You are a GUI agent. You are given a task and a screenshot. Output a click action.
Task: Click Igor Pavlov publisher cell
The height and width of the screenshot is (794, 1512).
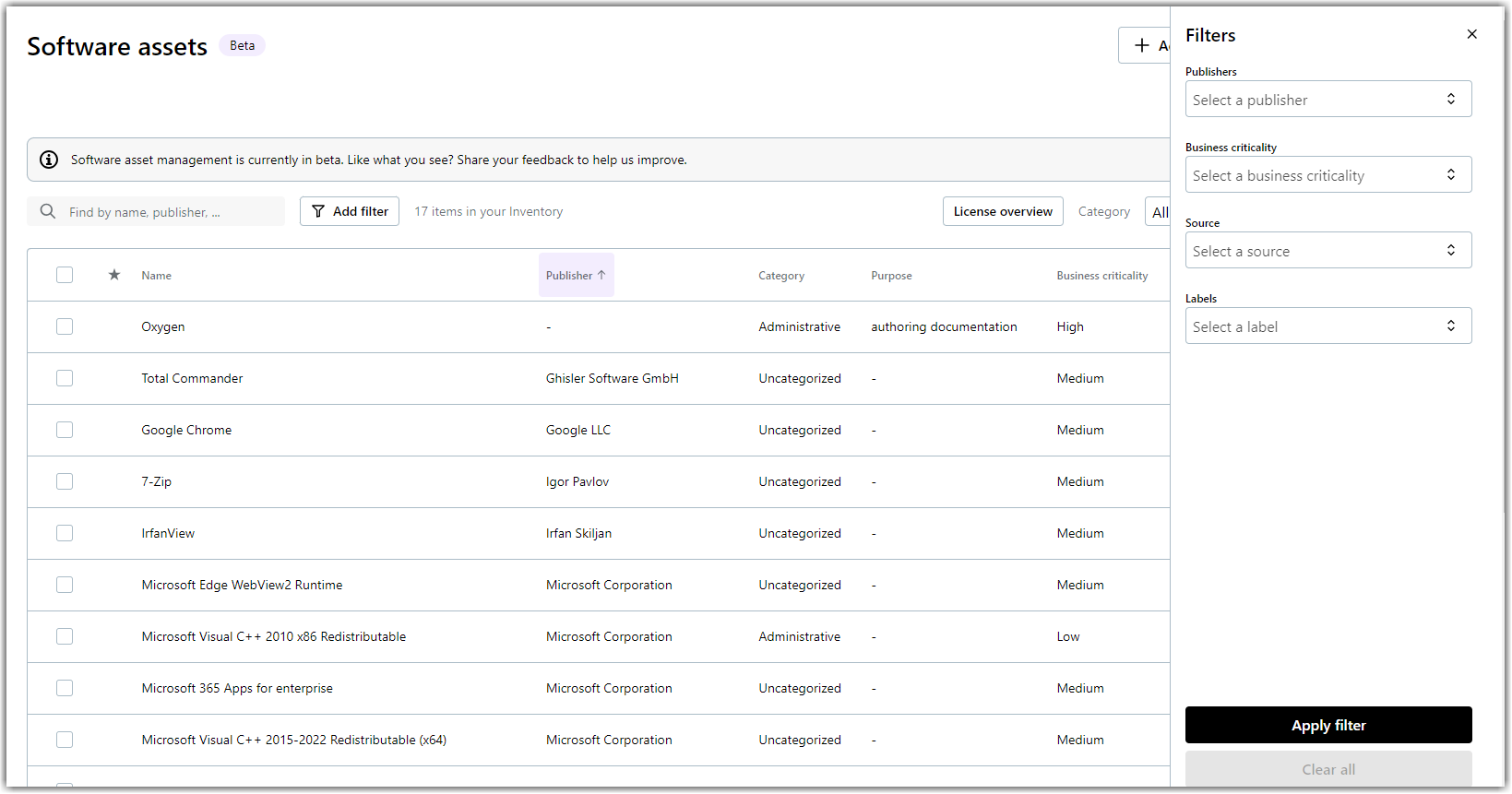click(x=577, y=481)
